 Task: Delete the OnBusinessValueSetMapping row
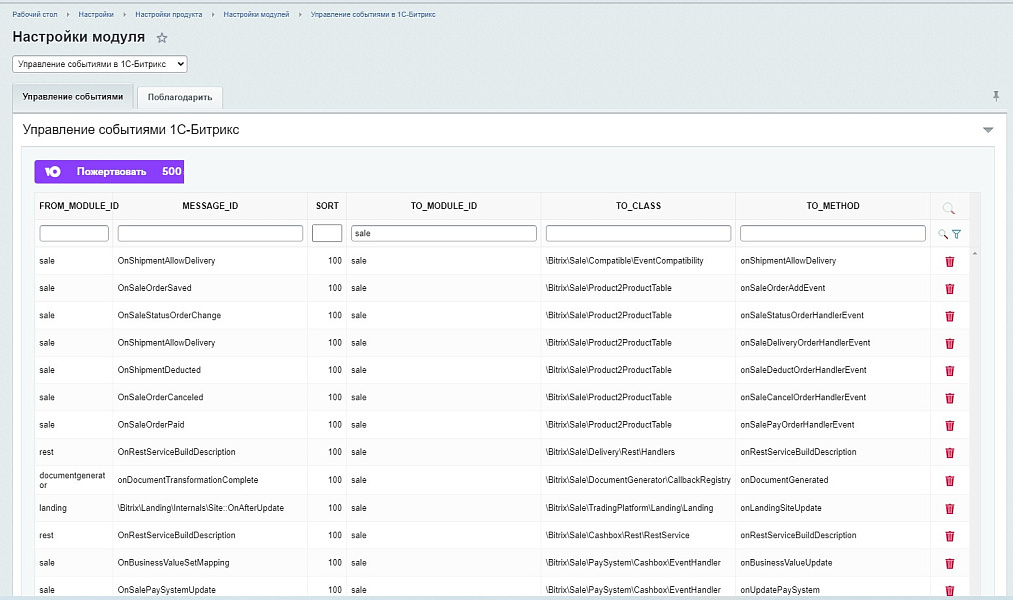[x=949, y=563]
